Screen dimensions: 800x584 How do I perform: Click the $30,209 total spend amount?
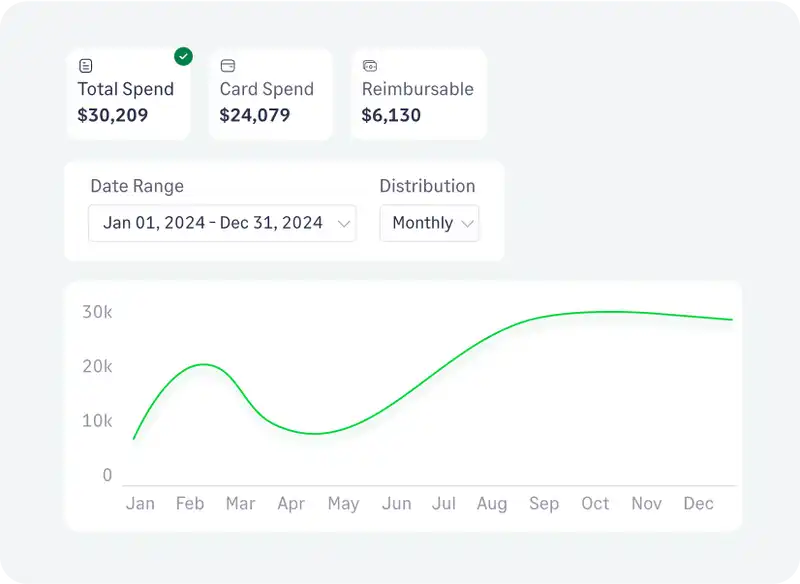click(113, 115)
